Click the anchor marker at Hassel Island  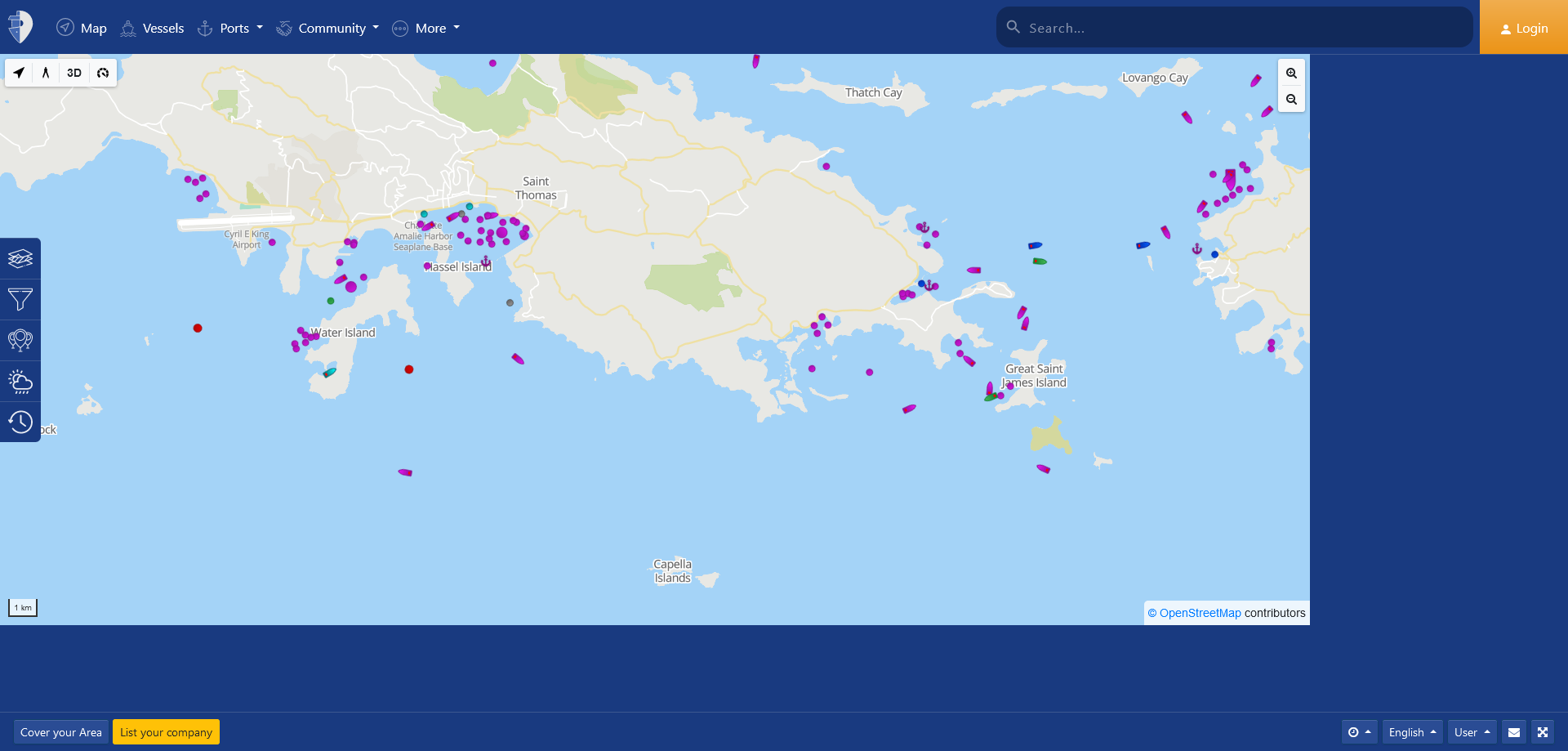coord(486,262)
